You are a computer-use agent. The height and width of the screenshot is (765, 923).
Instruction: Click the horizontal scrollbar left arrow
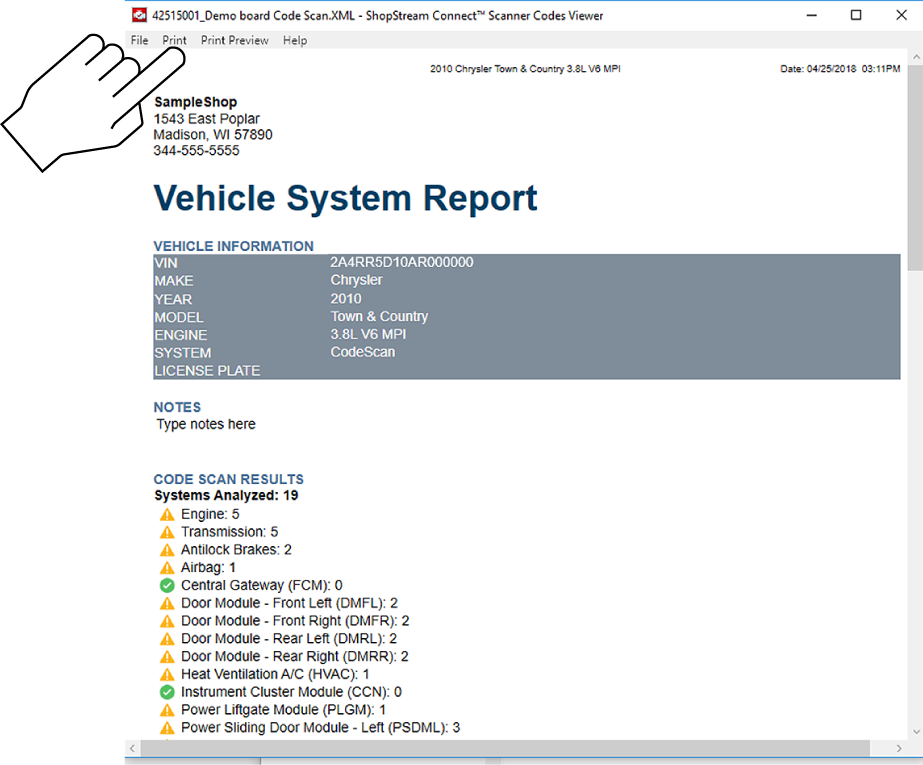pos(132,749)
